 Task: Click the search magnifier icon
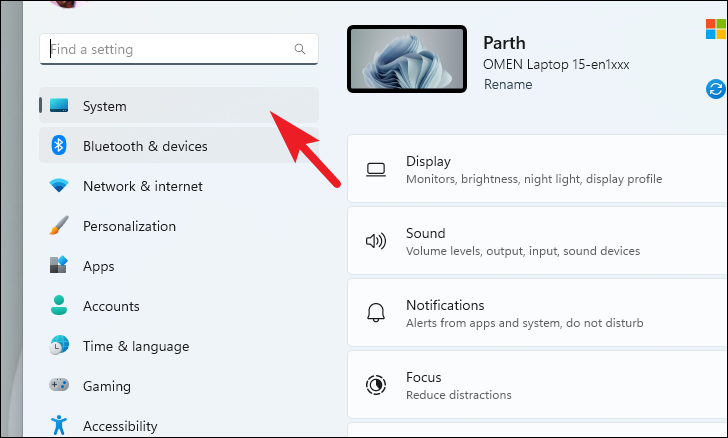coord(300,49)
